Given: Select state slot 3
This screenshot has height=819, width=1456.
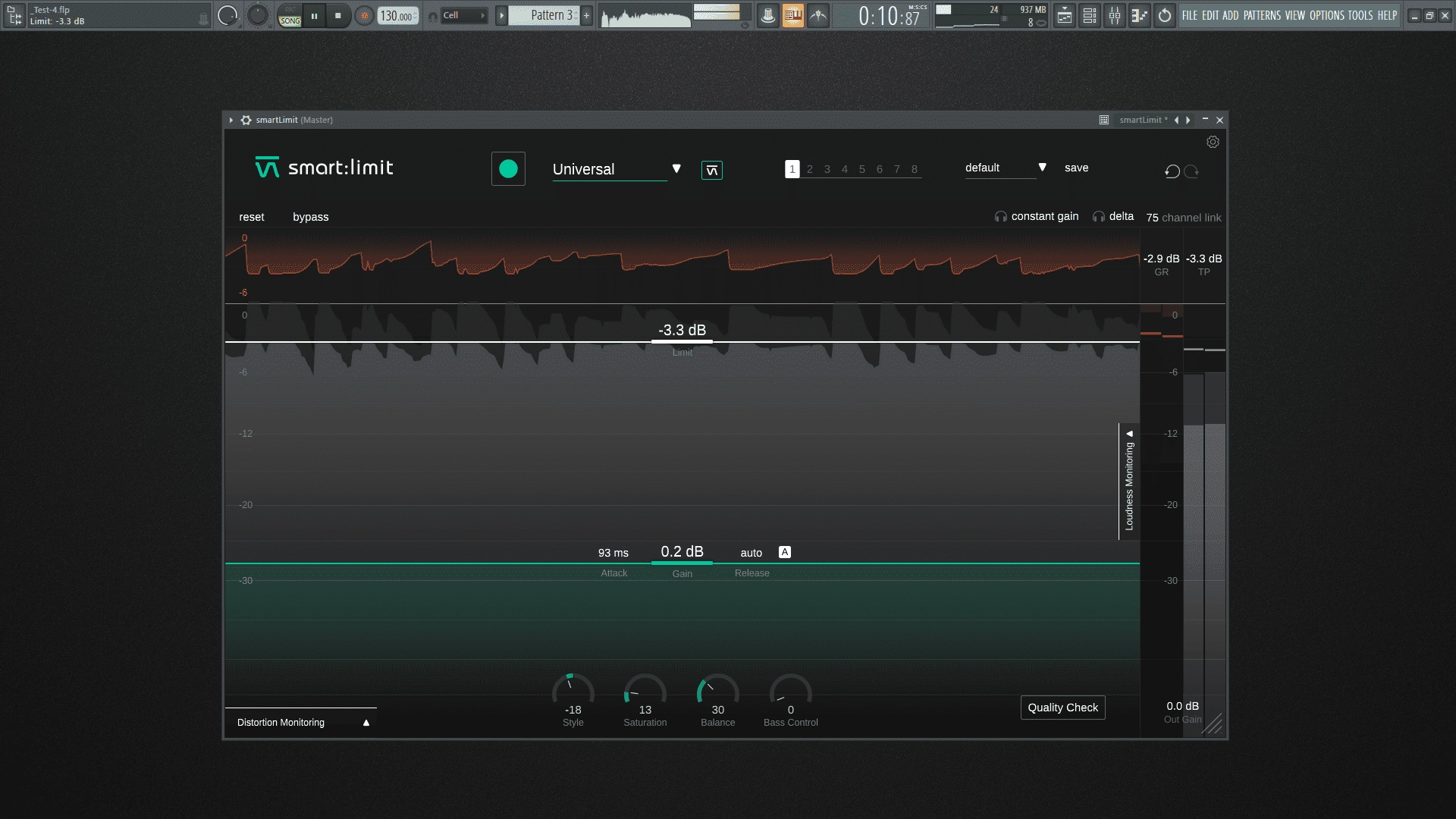Looking at the screenshot, I should click(x=827, y=169).
